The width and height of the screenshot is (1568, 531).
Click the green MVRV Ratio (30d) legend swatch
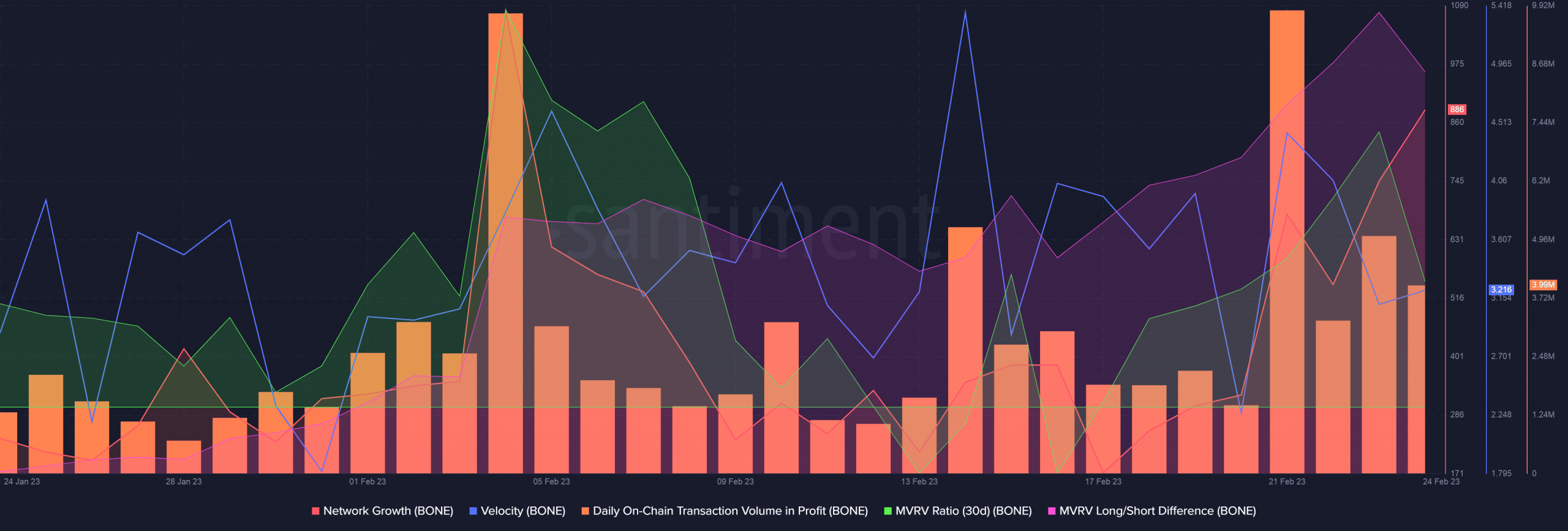point(888,511)
